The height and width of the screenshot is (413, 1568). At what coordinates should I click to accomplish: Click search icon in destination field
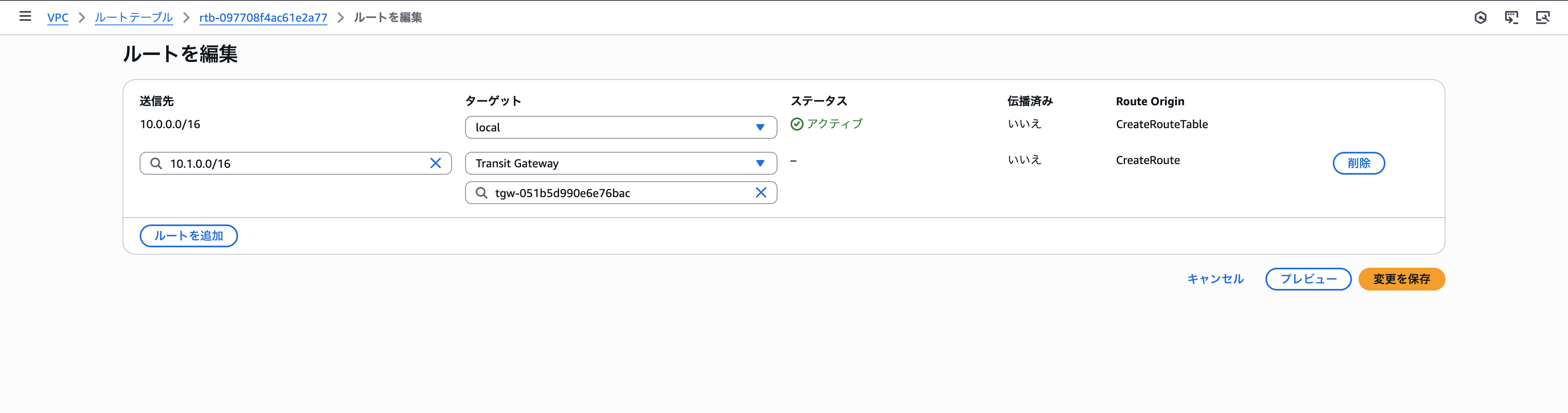pos(156,164)
